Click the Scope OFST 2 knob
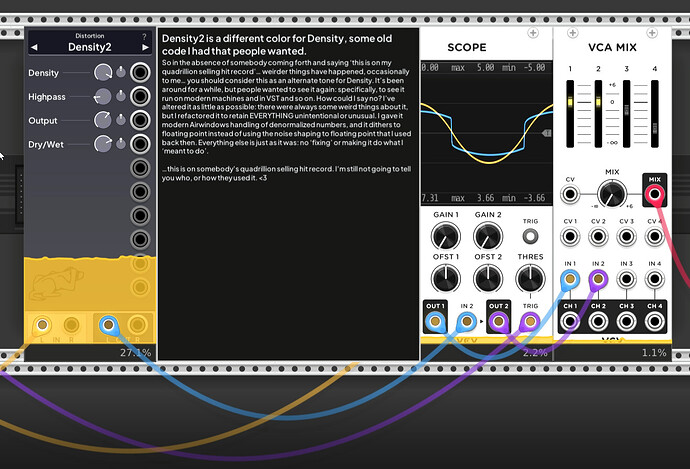Image resolution: width=690 pixels, height=469 pixels. pos(488,278)
